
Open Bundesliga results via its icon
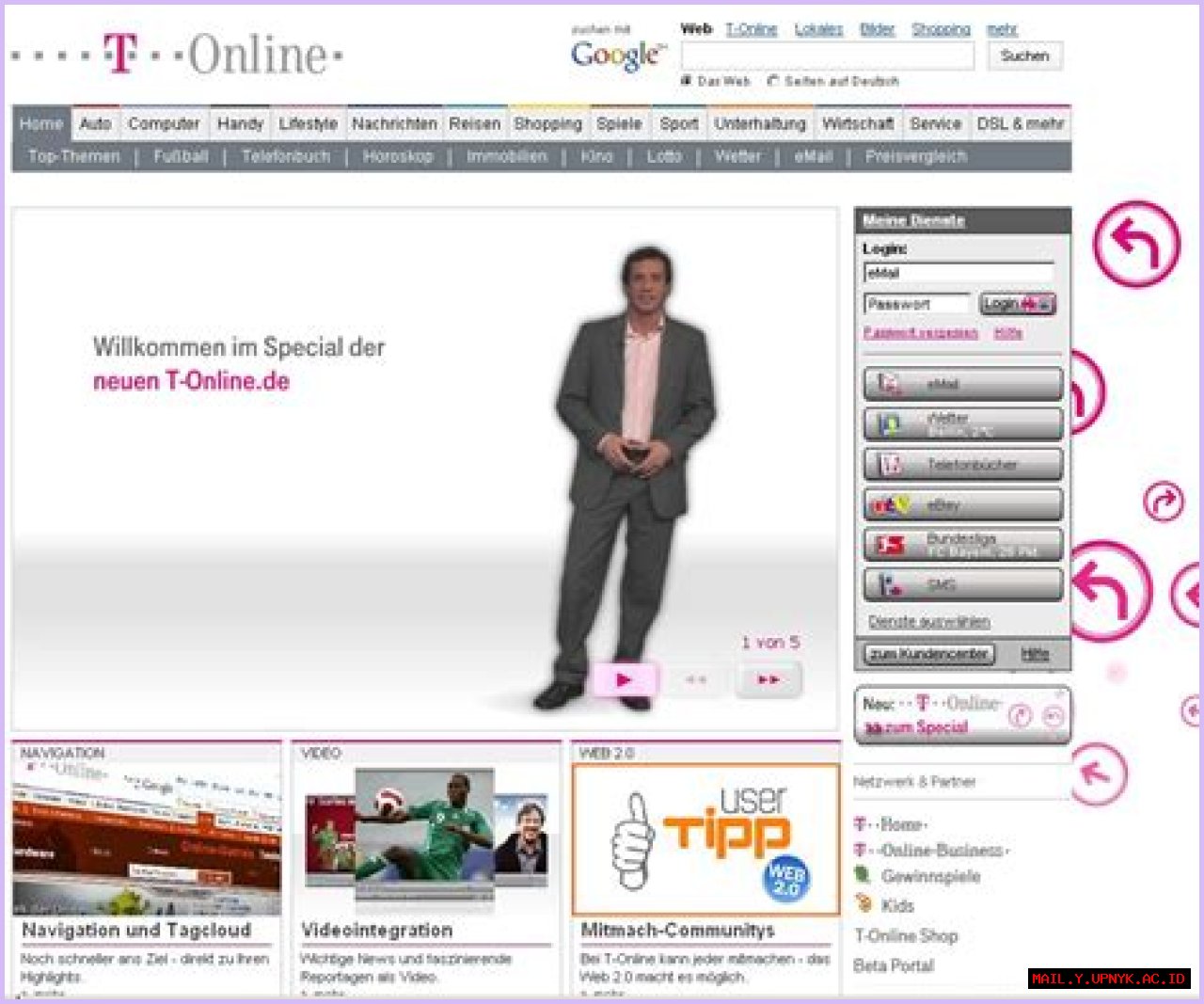pyautogui.click(x=960, y=545)
